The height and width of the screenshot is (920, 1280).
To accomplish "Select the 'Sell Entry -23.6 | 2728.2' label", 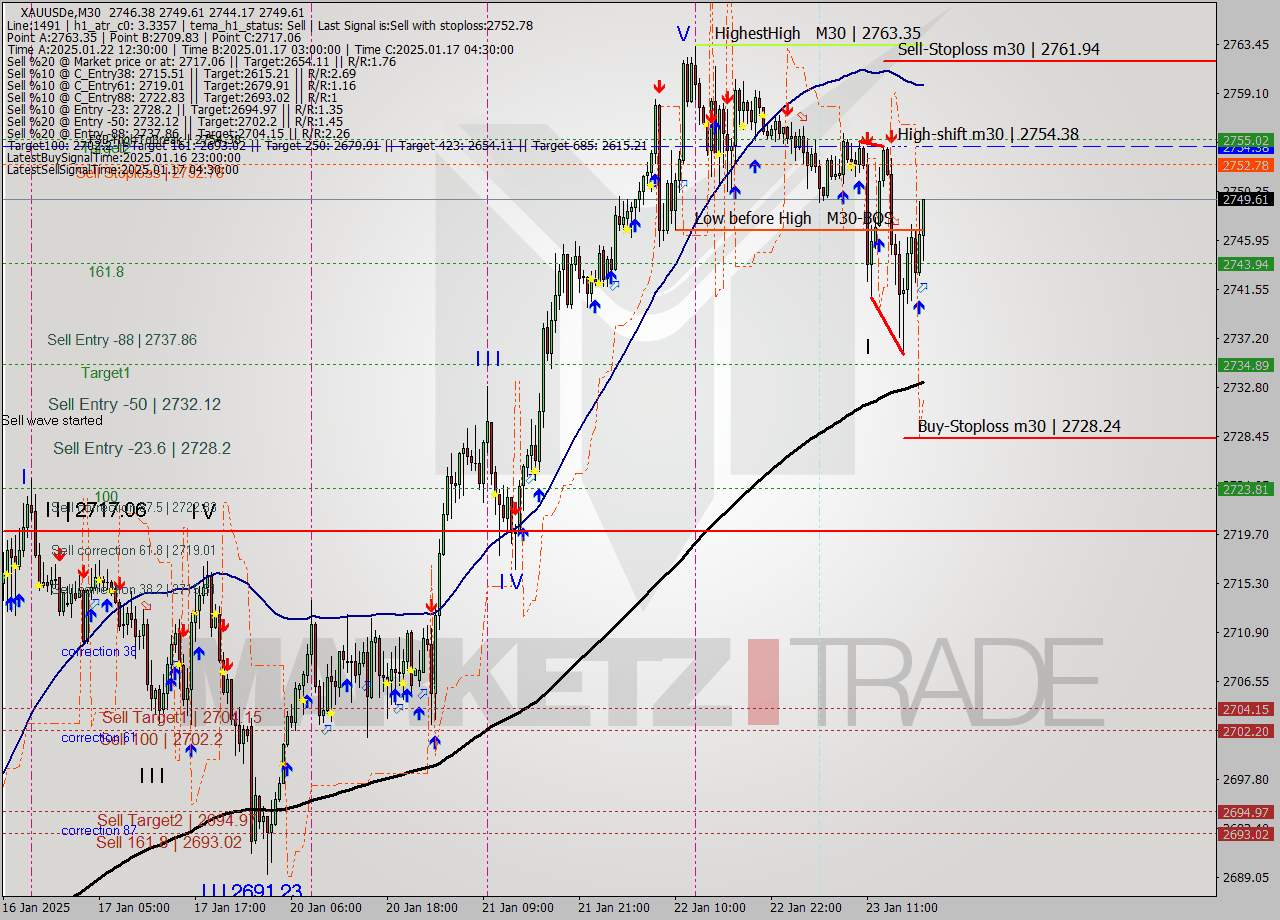I will 142,448.
